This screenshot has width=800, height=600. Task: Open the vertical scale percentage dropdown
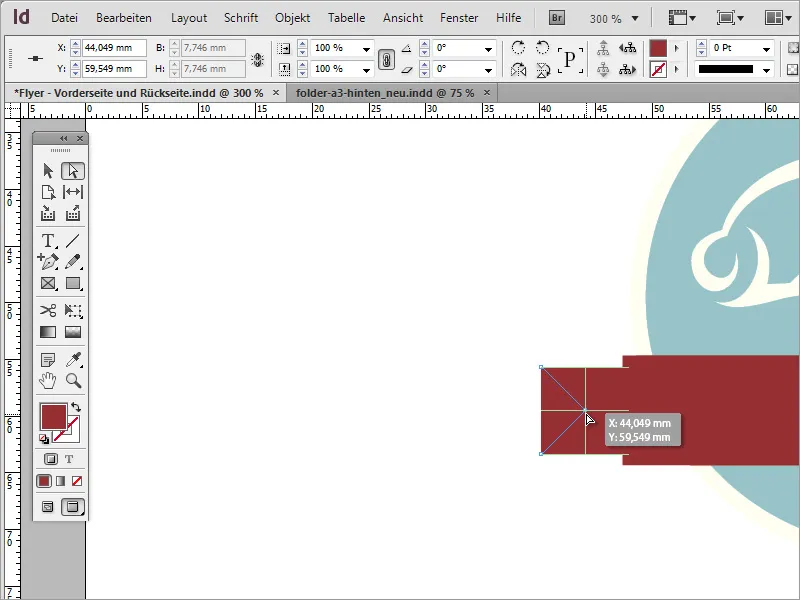[366, 70]
